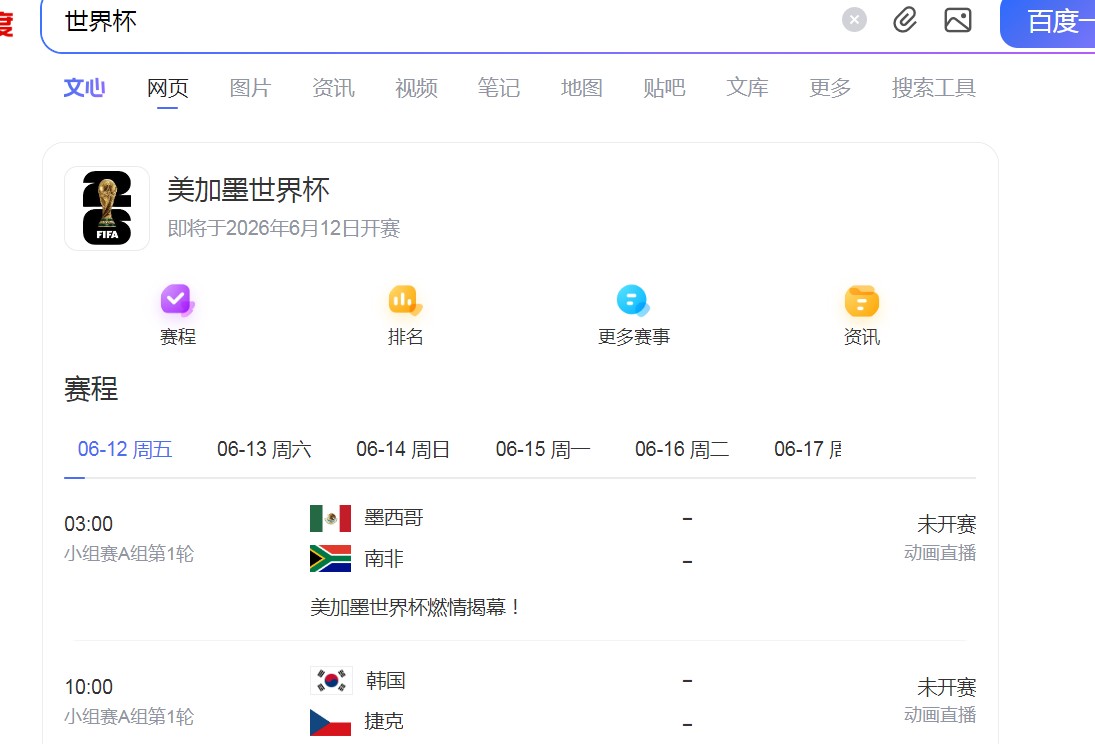
Task: Open team 捷克
Action: [x=384, y=722]
